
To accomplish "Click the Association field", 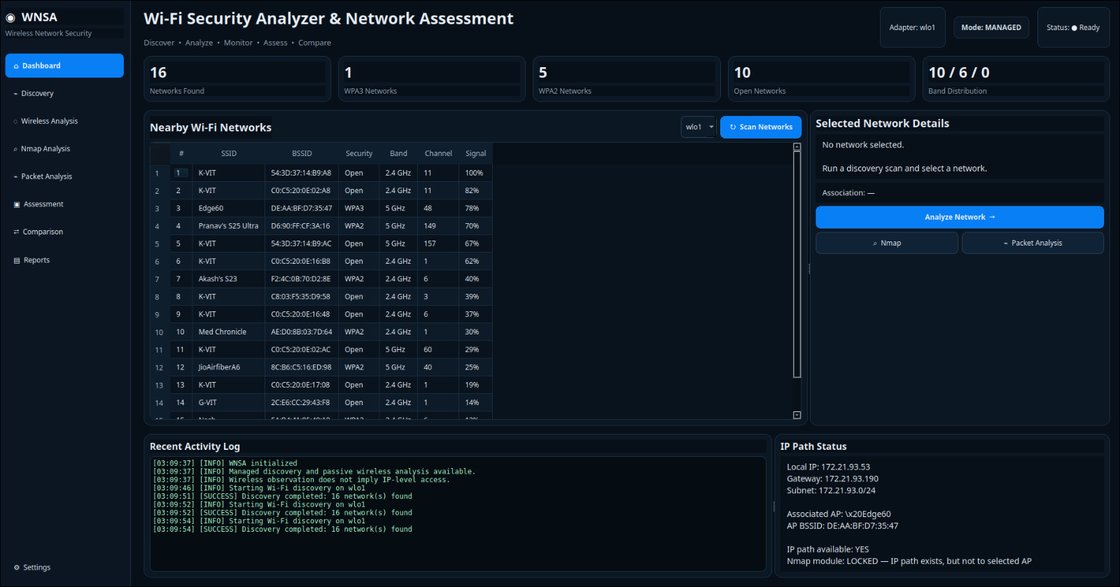I will pyautogui.click(x=959, y=193).
